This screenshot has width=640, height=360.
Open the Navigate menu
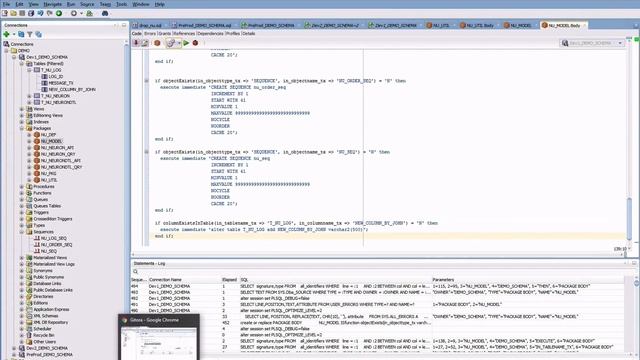52,4
